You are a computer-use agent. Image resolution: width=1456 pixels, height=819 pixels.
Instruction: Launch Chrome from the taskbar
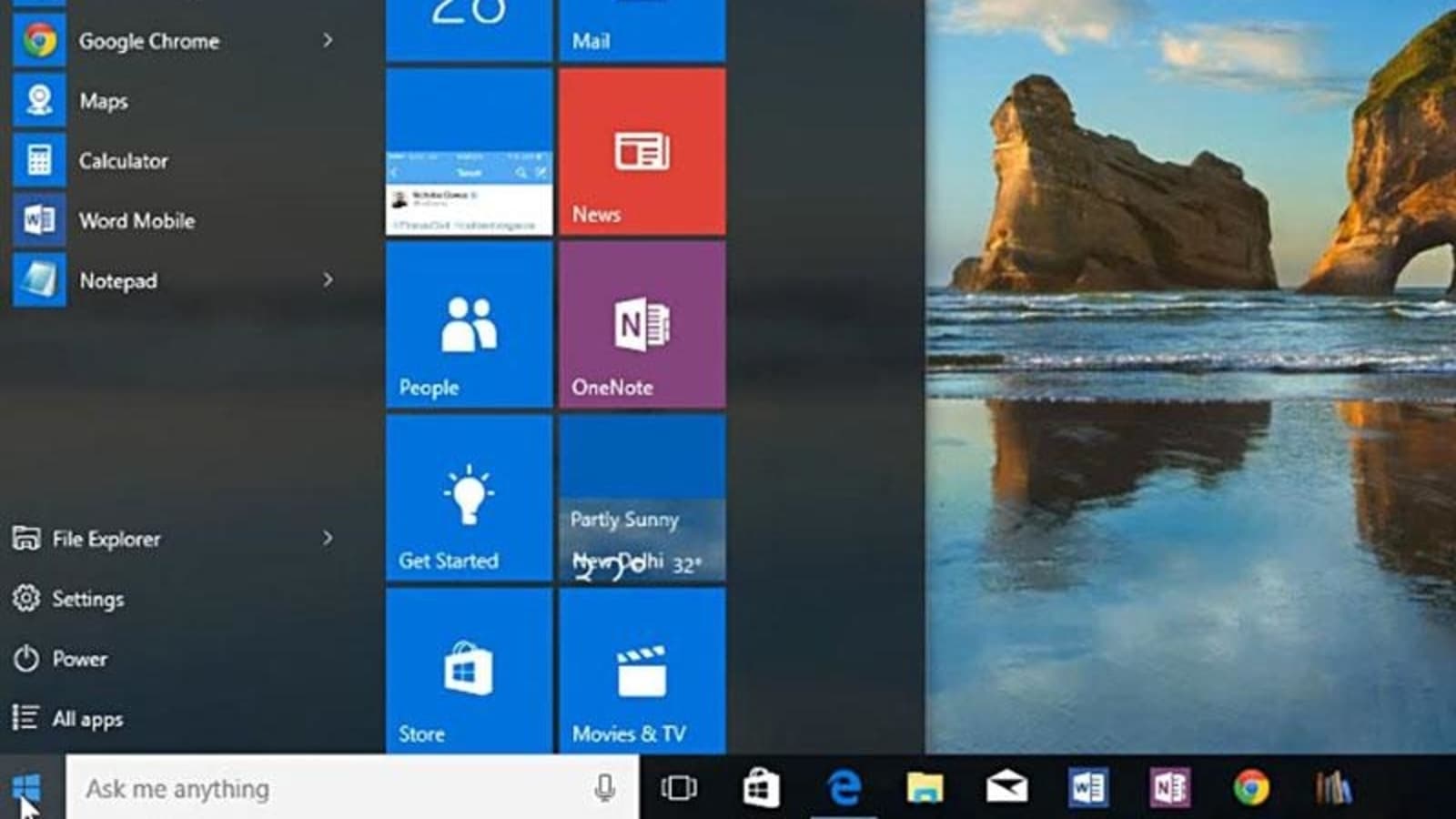pos(1252,788)
